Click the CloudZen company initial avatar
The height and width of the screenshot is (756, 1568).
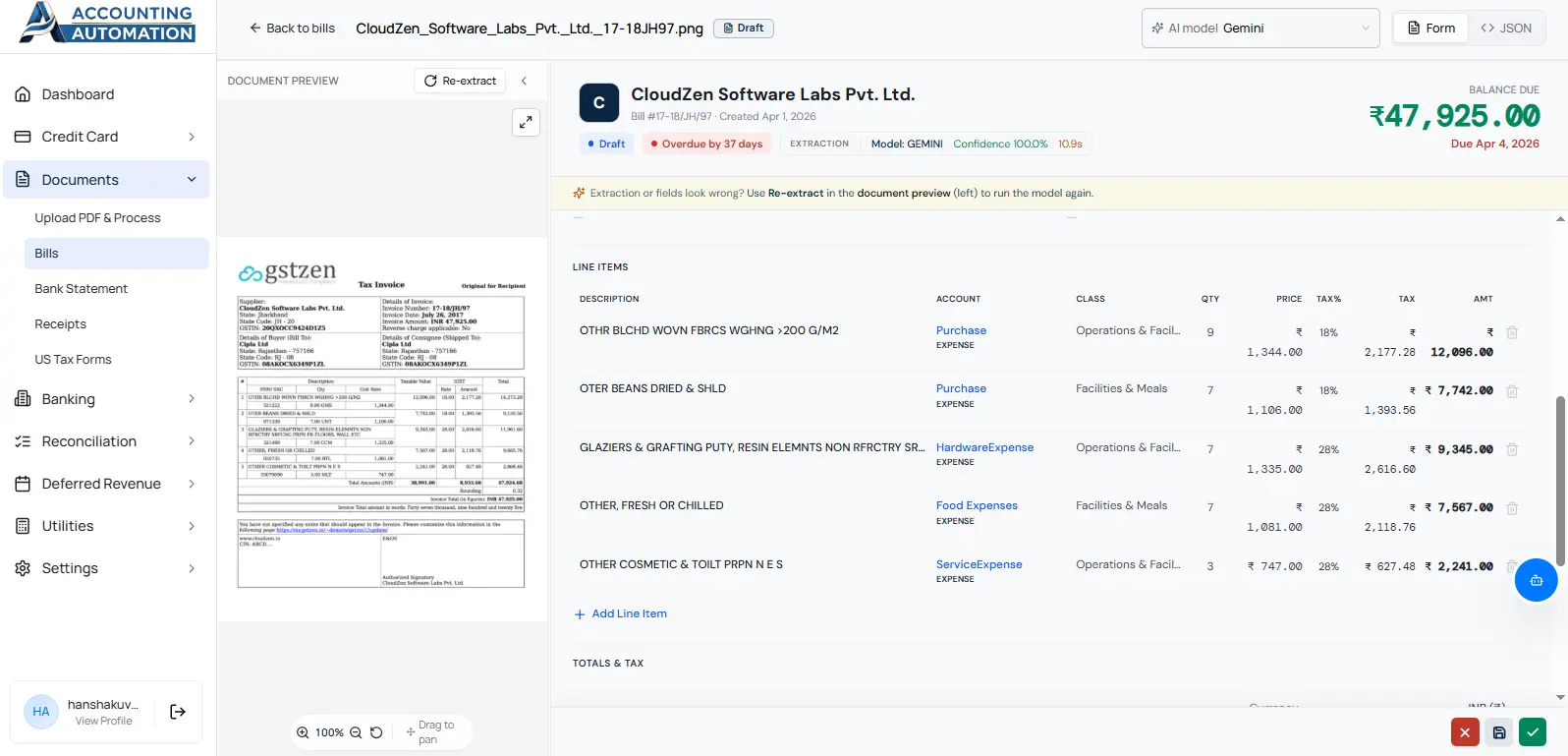click(599, 103)
